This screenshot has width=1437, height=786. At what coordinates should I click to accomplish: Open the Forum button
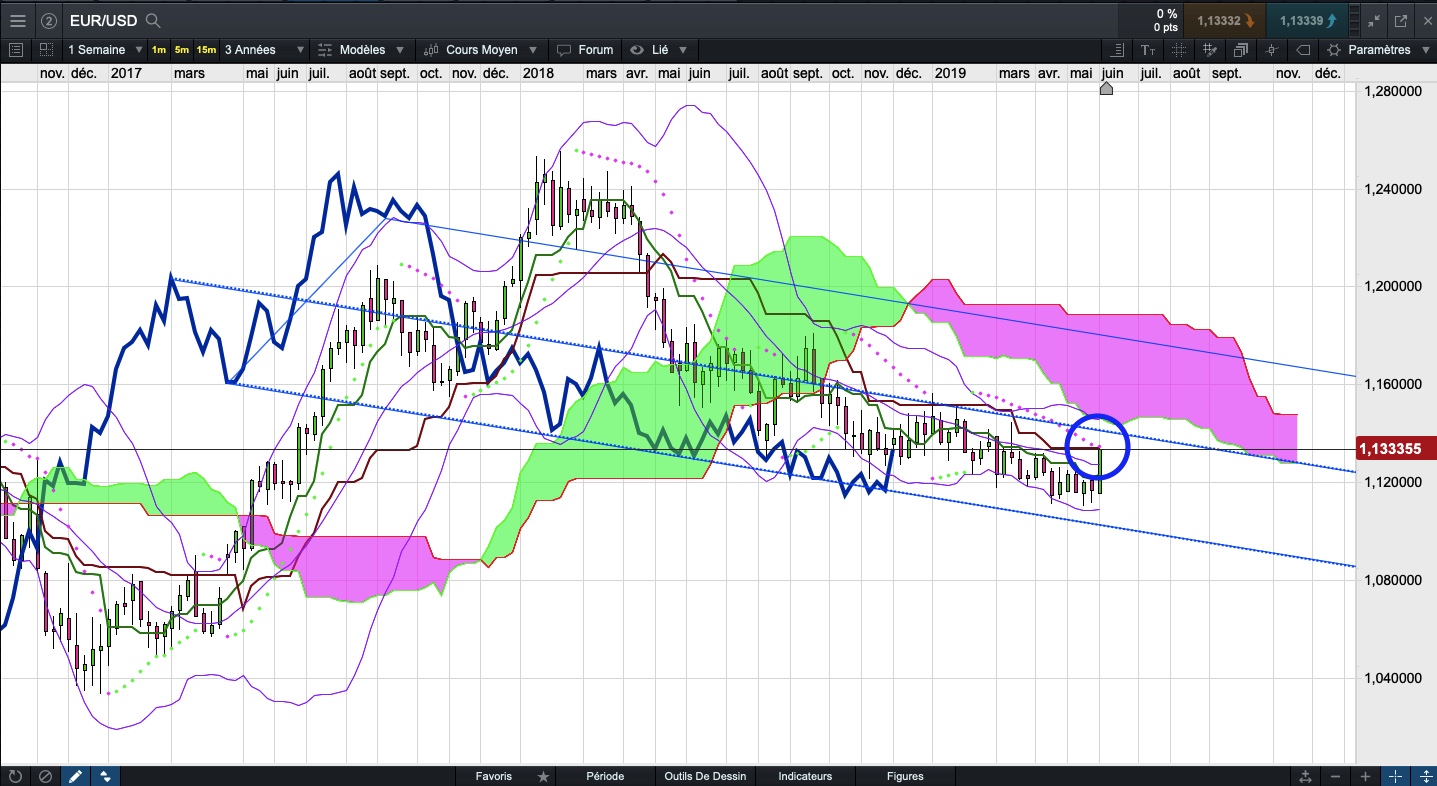point(585,50)
